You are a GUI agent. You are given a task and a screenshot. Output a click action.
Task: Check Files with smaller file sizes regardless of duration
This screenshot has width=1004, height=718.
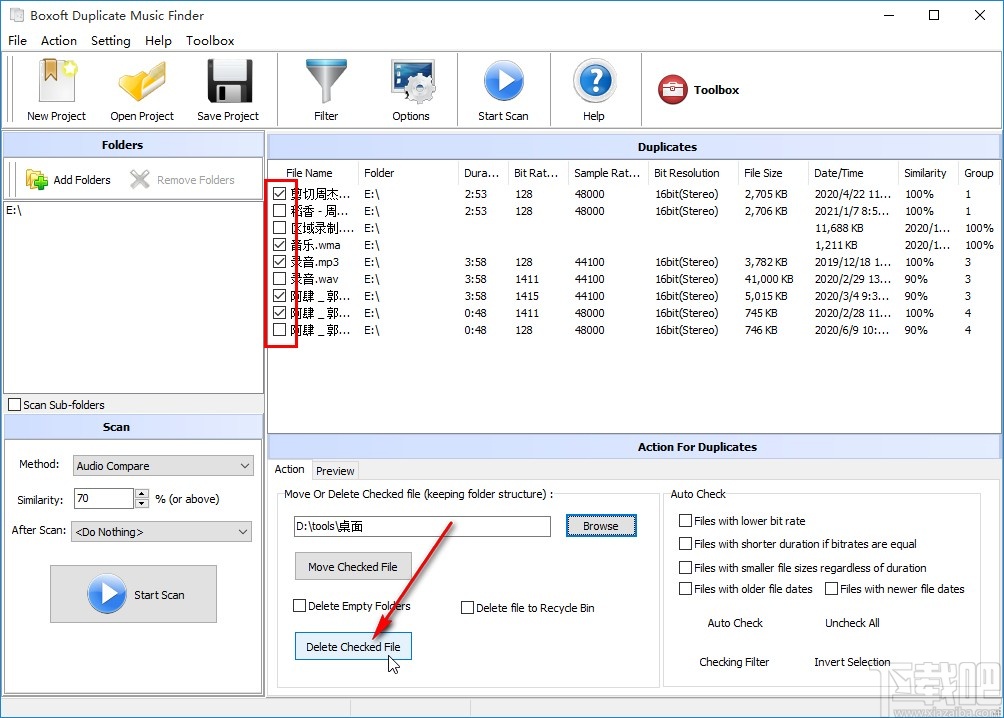[685, 567]
